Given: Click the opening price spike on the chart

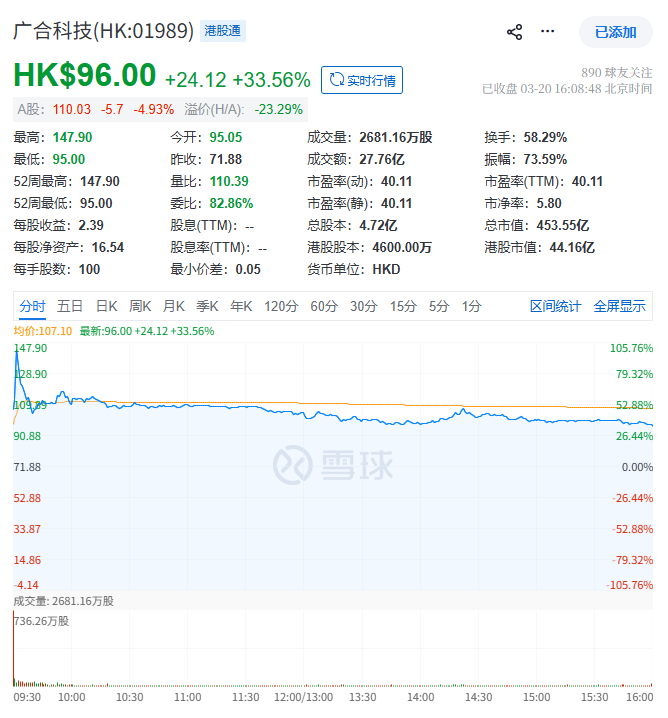Looking at the screenshot, I should point(17,354).
